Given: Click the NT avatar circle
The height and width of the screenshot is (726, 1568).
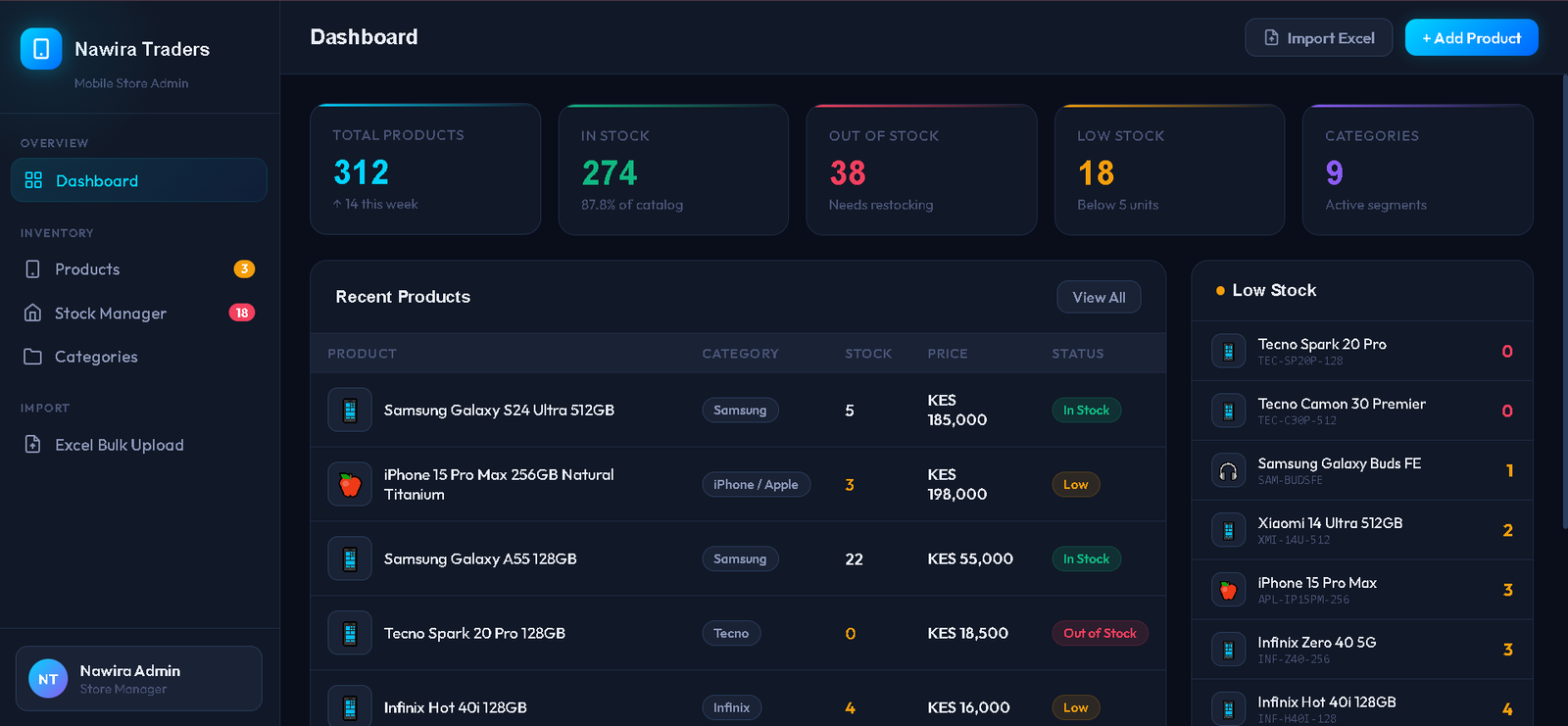Looking at the screenshot, I should [x=48, y=679].
